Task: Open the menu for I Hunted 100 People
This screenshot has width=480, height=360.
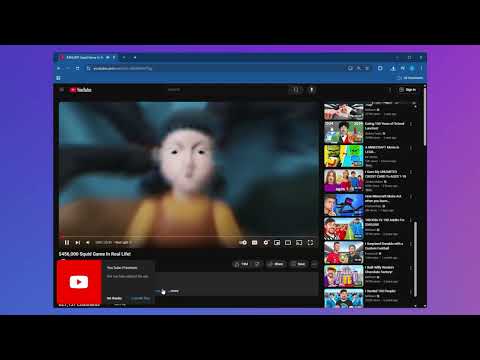Action: pyautogui.click(x=411, y=292)
